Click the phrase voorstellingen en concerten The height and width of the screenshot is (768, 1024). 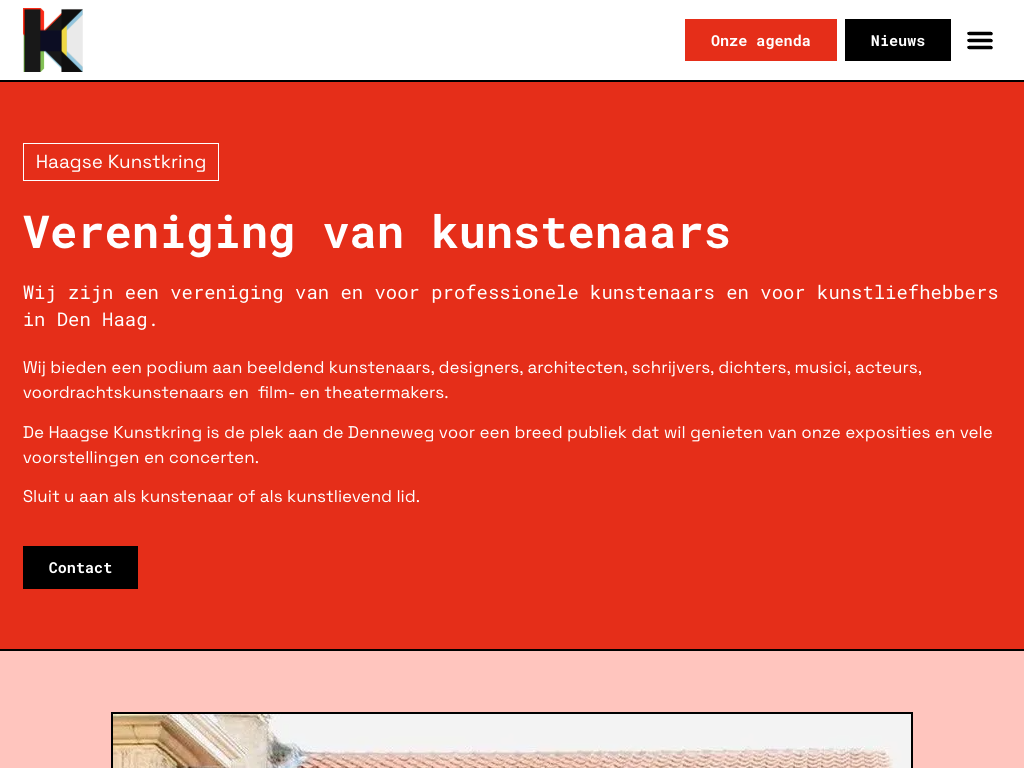pyautogui.click(x=140, y=457)
